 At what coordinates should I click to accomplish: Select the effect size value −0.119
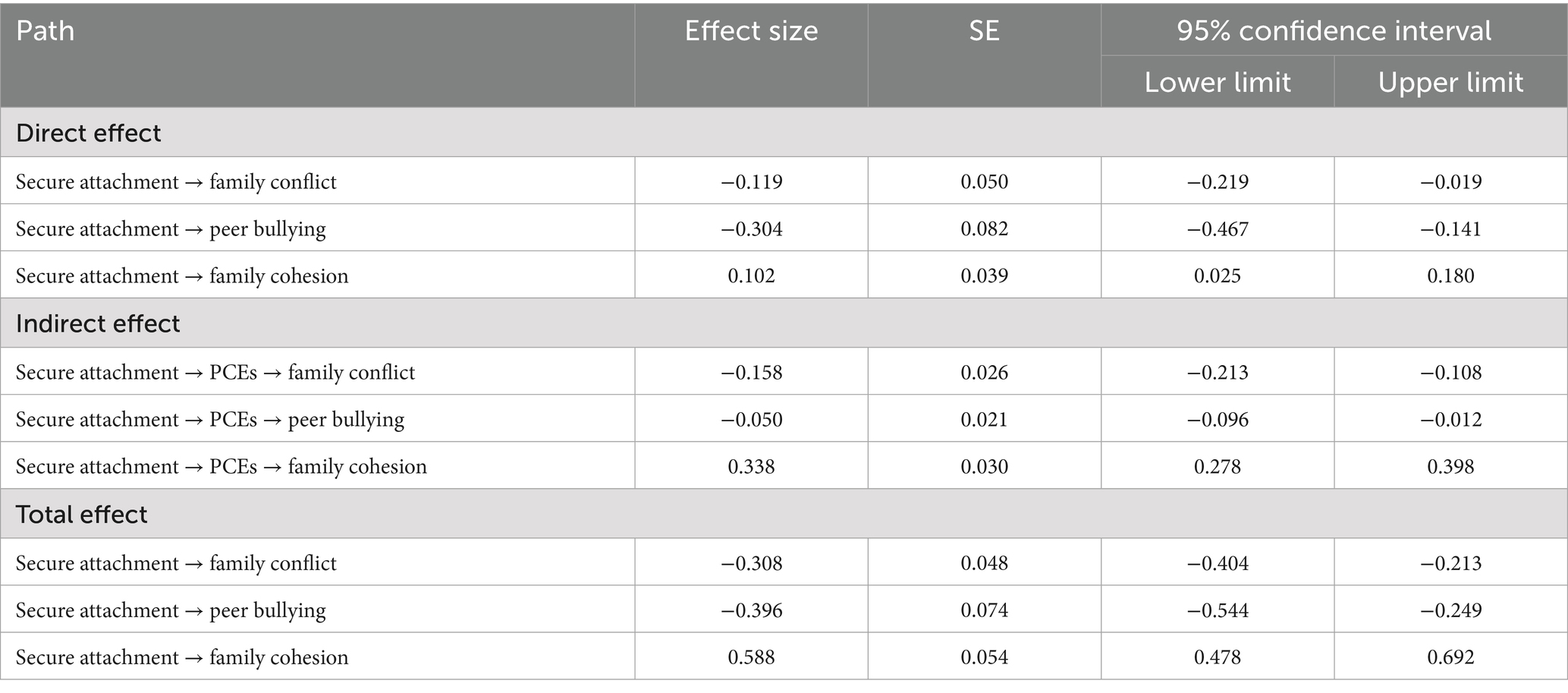pyautogui.click(x=751, y=181)
